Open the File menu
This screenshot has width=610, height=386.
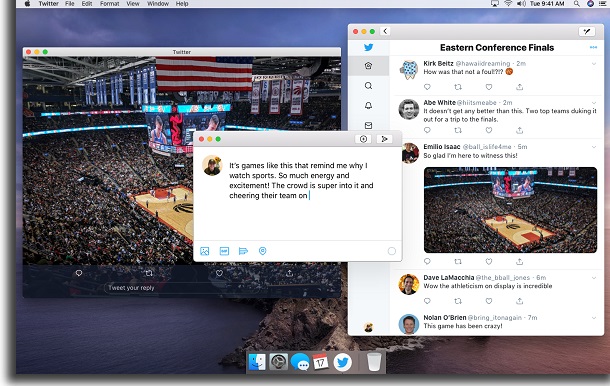[x=70, y=4]
